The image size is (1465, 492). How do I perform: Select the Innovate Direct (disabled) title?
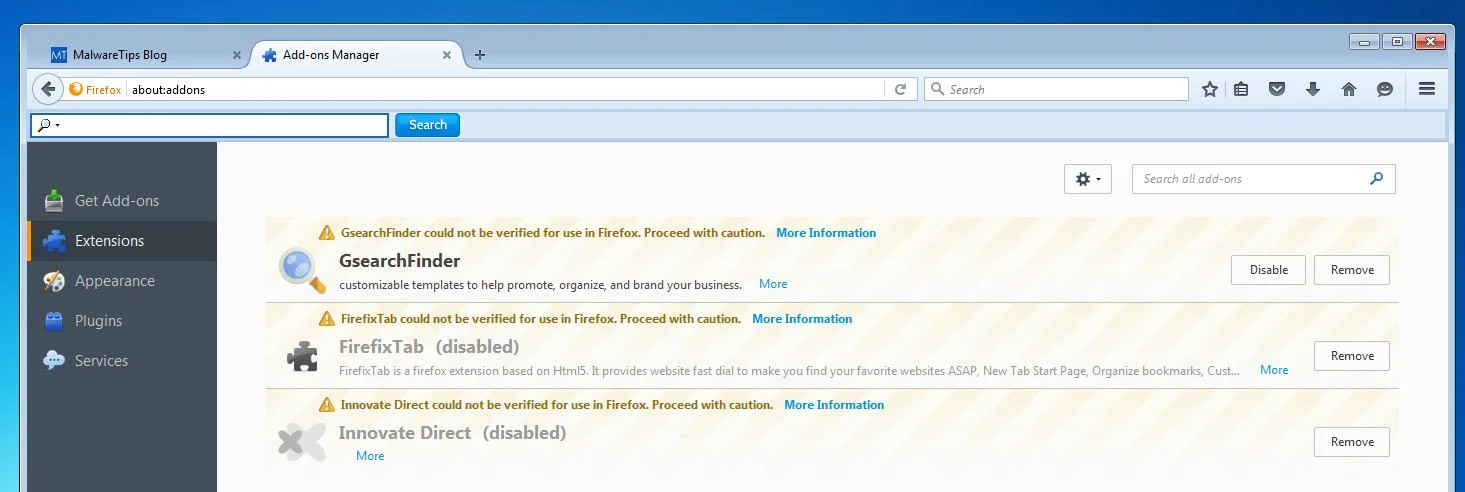(452, 433)
